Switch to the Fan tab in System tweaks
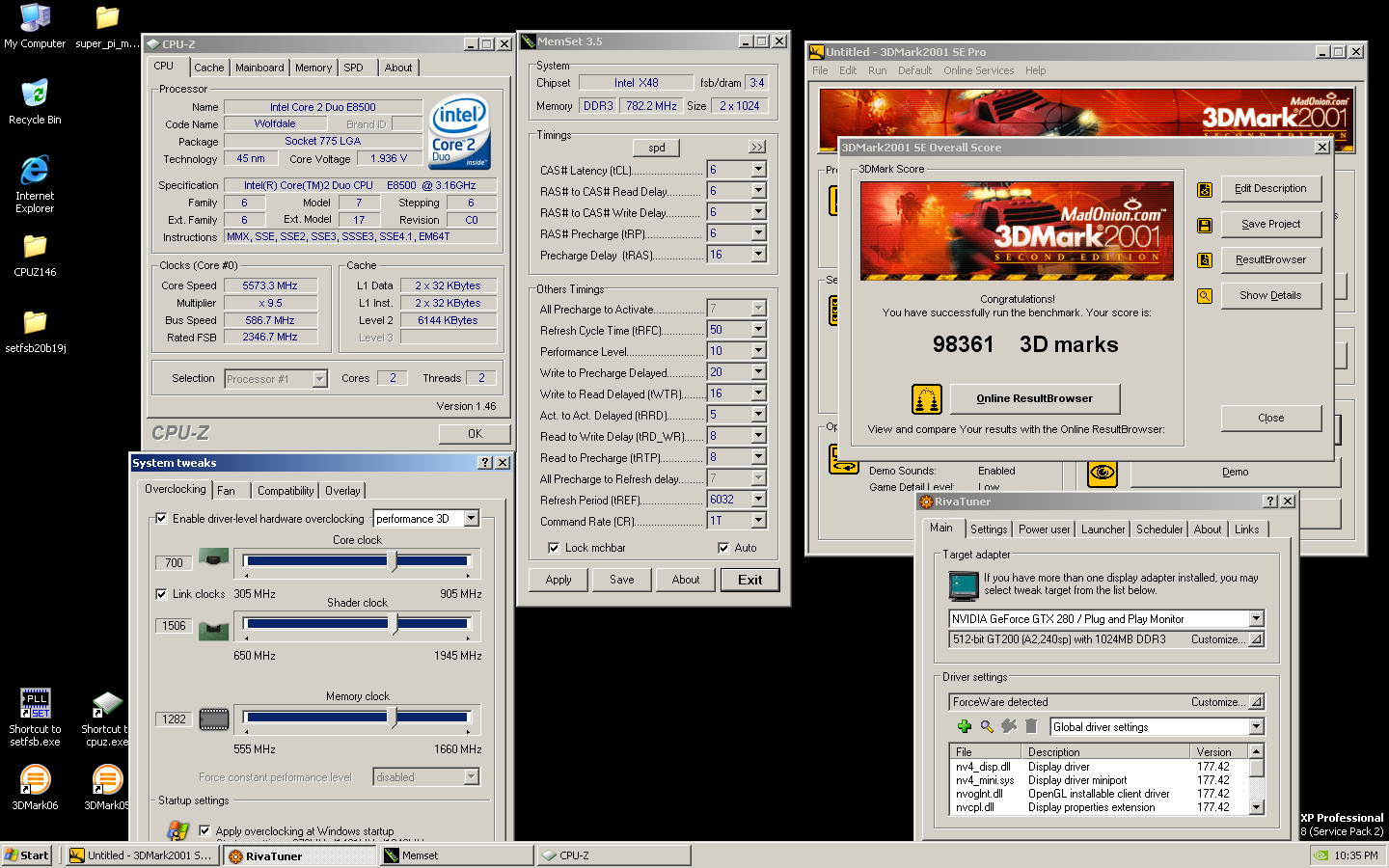 pyautogui.click(x=226, y=491)
